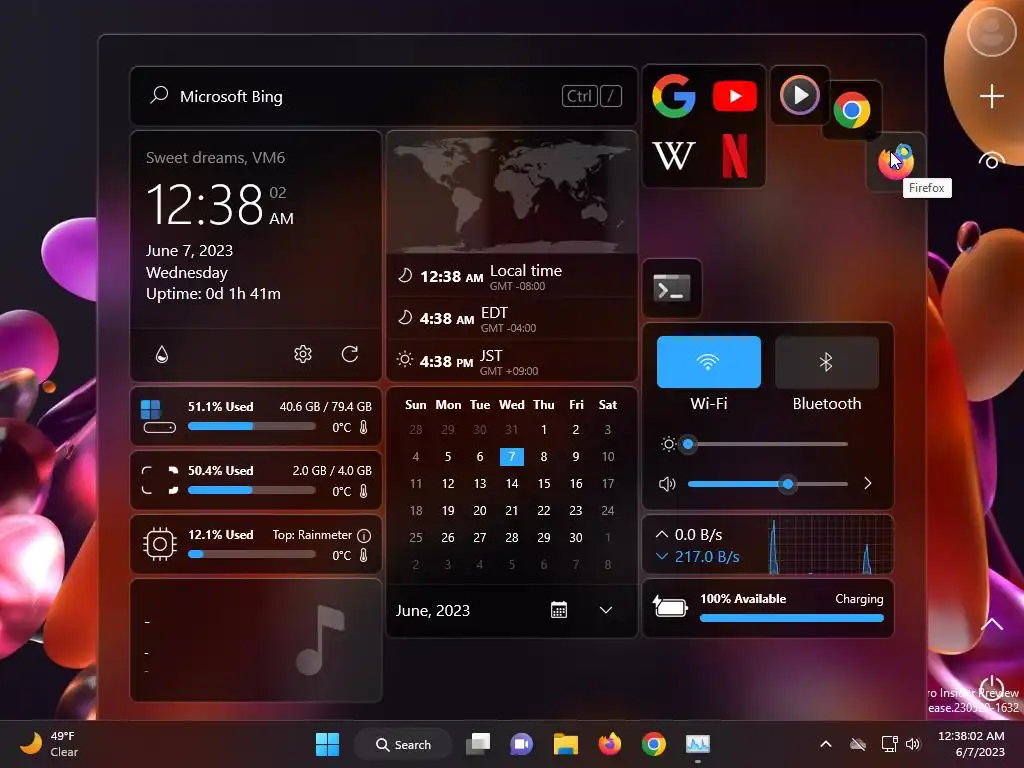Click the up chevron on the right sidebar

(991, 624)
